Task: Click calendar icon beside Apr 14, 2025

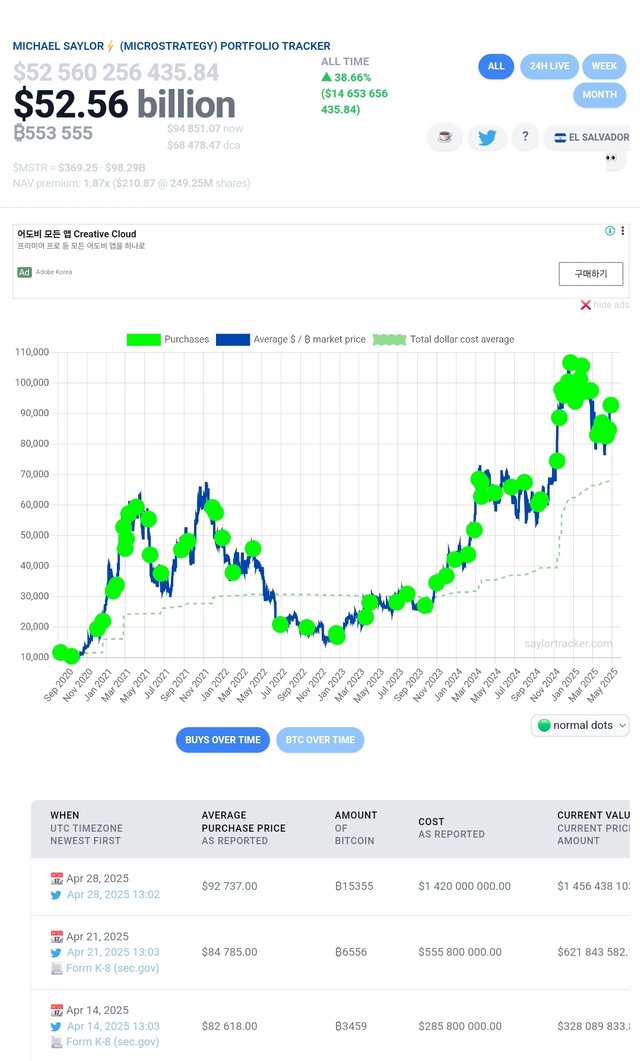Action: (57, 1010)
